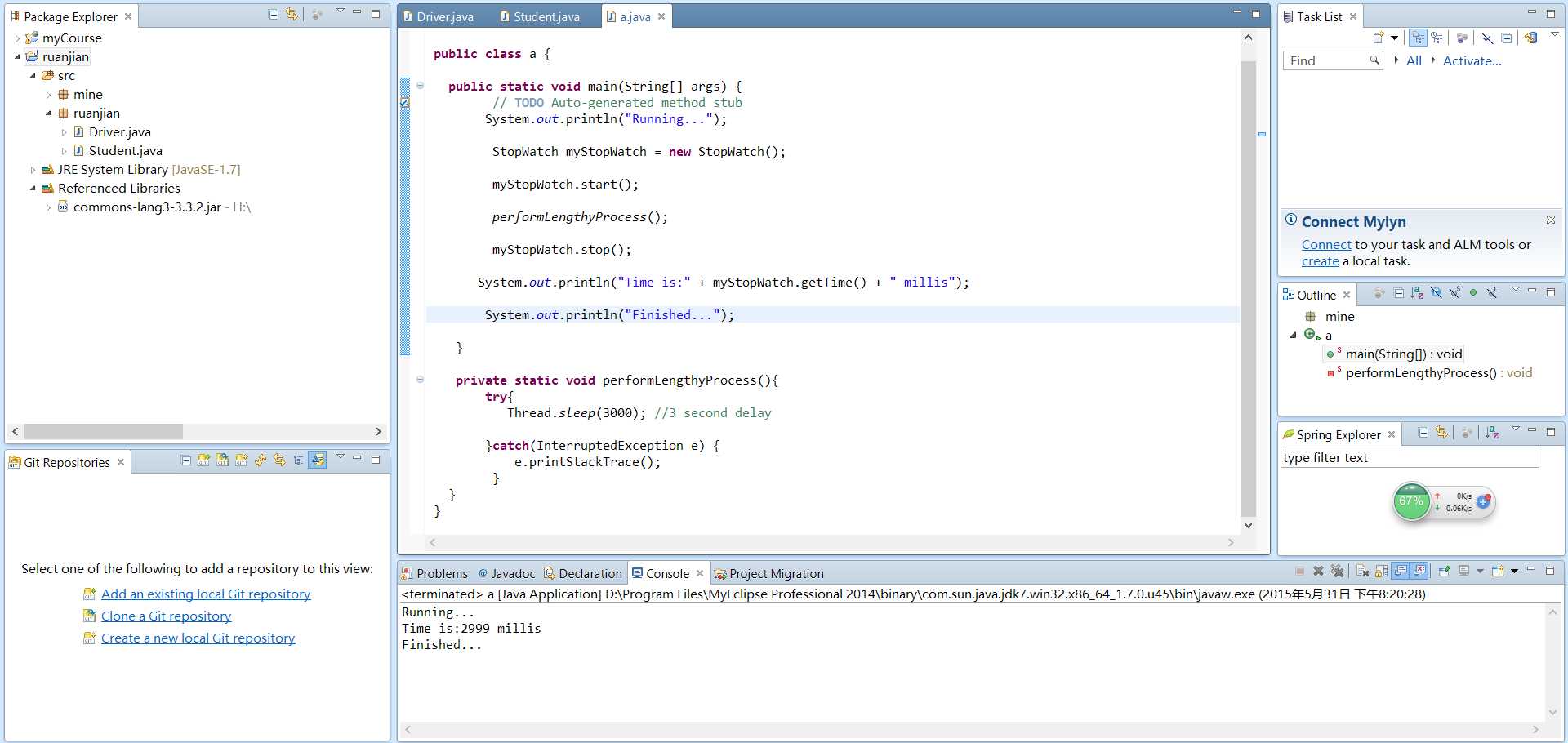Dismiss the Connect Mylyn notice

point(1550,220)
